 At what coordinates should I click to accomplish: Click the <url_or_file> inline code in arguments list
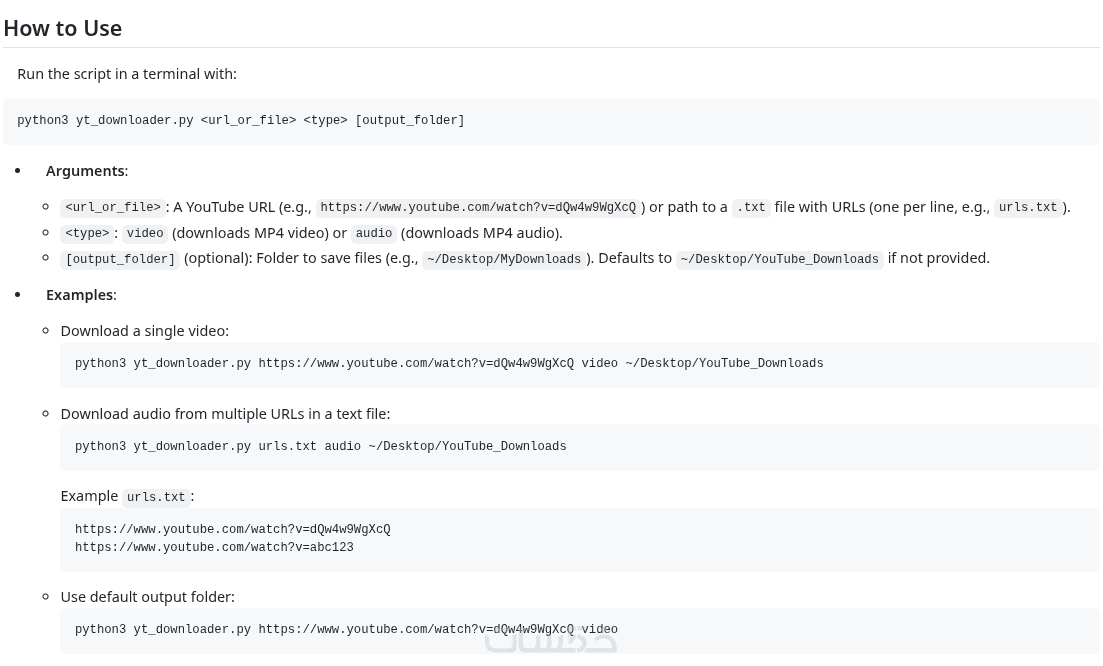click(x=113, y=208)
